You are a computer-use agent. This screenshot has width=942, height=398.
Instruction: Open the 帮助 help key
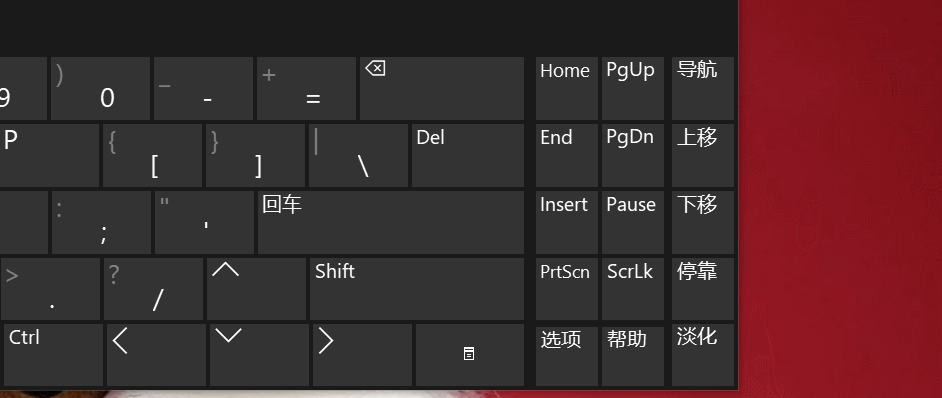click(633, 355)
